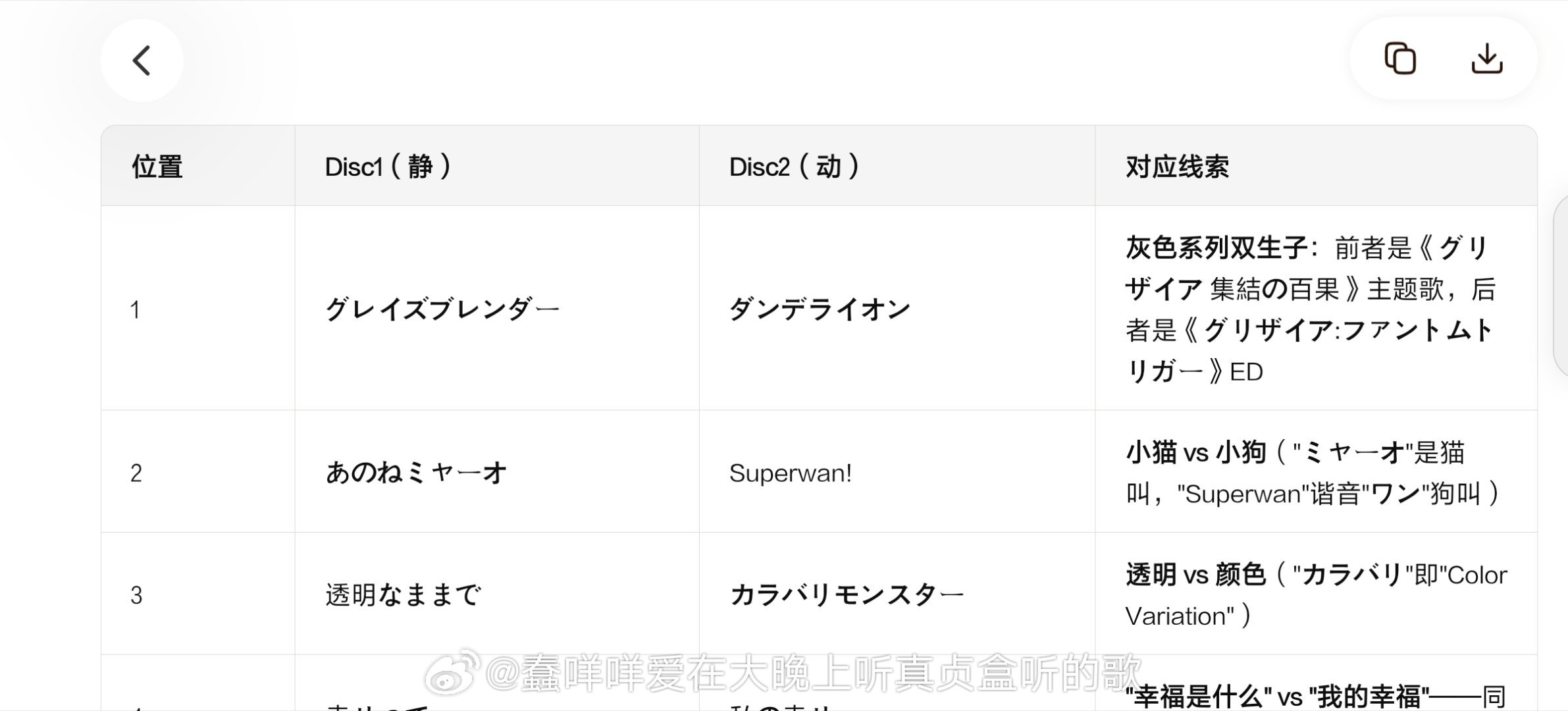Copy the table with the copy icon
This screenshot has width=1568, height=711.
point(1400,59)
